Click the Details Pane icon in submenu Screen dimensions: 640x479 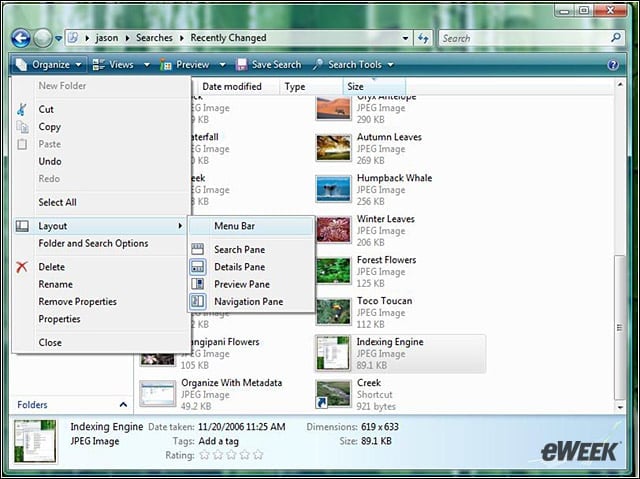tap(198, 267)
